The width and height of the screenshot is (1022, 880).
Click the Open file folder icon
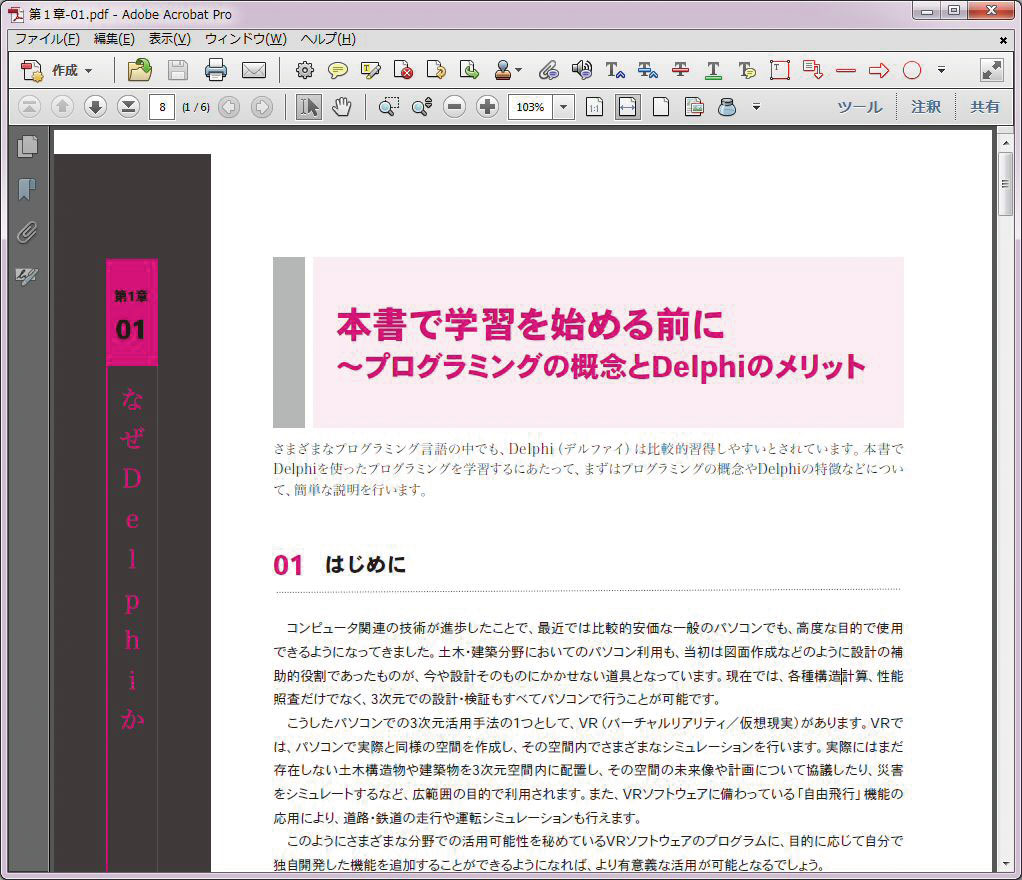pyautogui.click(x=139, y=70)
